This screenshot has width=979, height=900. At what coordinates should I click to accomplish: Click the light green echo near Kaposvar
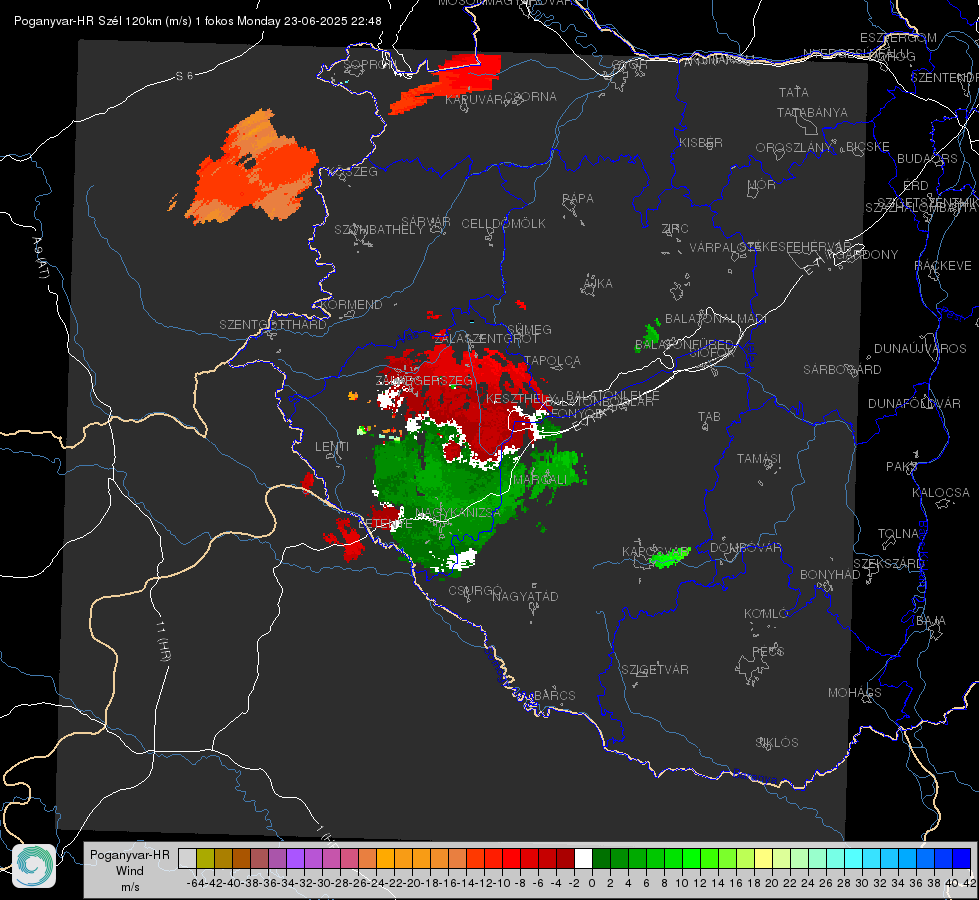point(669,556)
